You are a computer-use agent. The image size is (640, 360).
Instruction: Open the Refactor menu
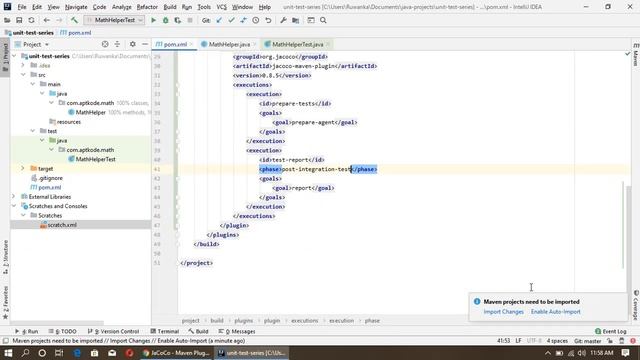pyautogui.click(x=147, y=7)
